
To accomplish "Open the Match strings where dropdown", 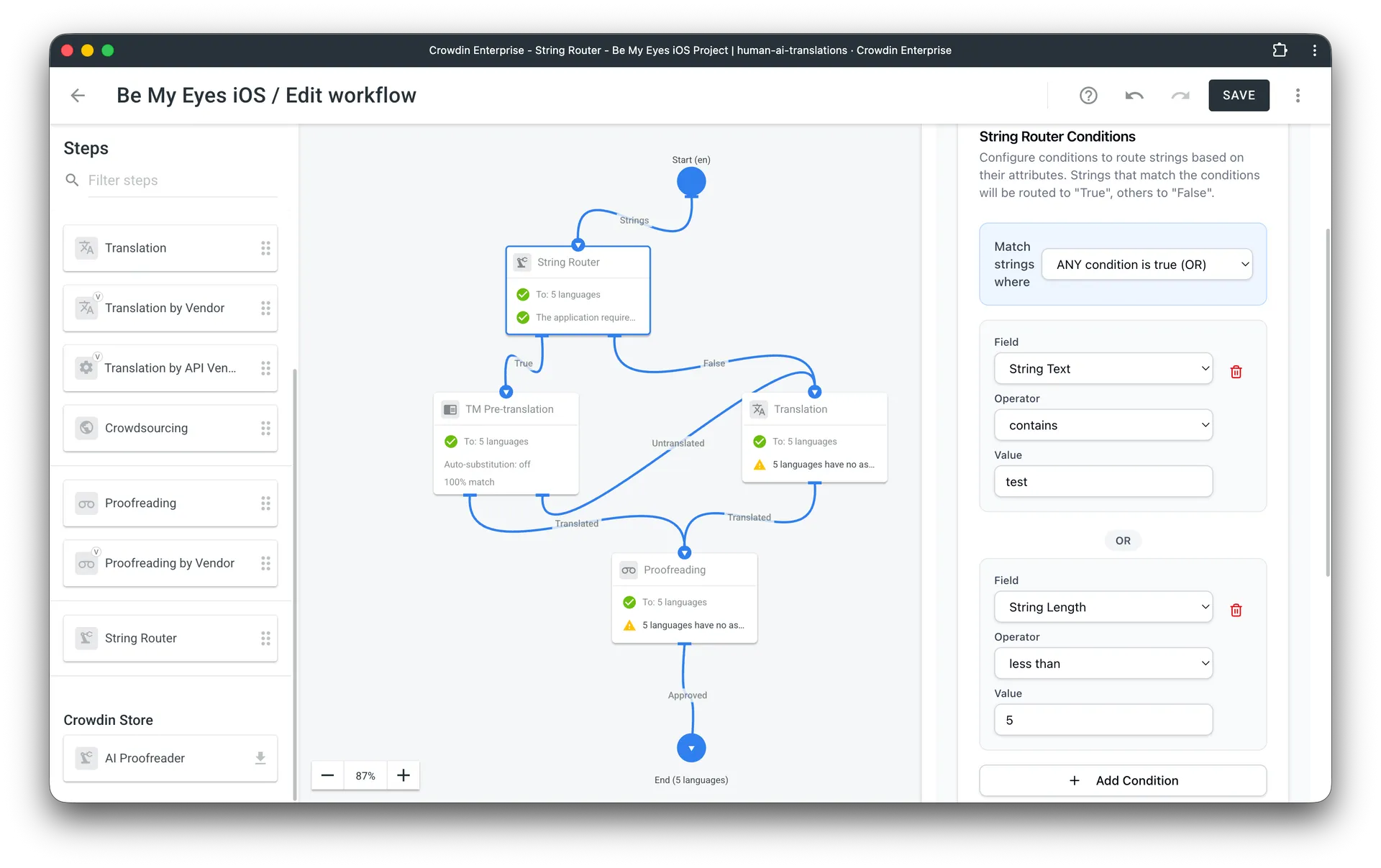I will [1147, 265].
